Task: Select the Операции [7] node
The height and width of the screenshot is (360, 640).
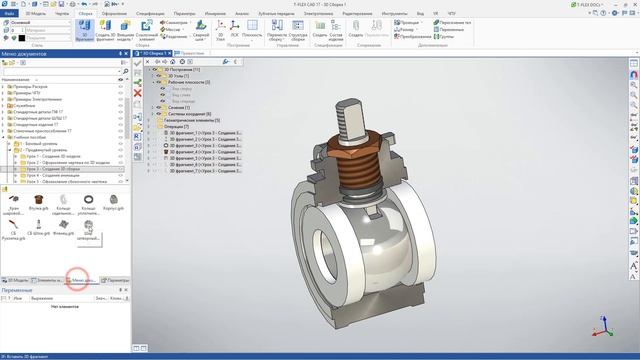Action: pyautogui.click(x=176, y=127)
